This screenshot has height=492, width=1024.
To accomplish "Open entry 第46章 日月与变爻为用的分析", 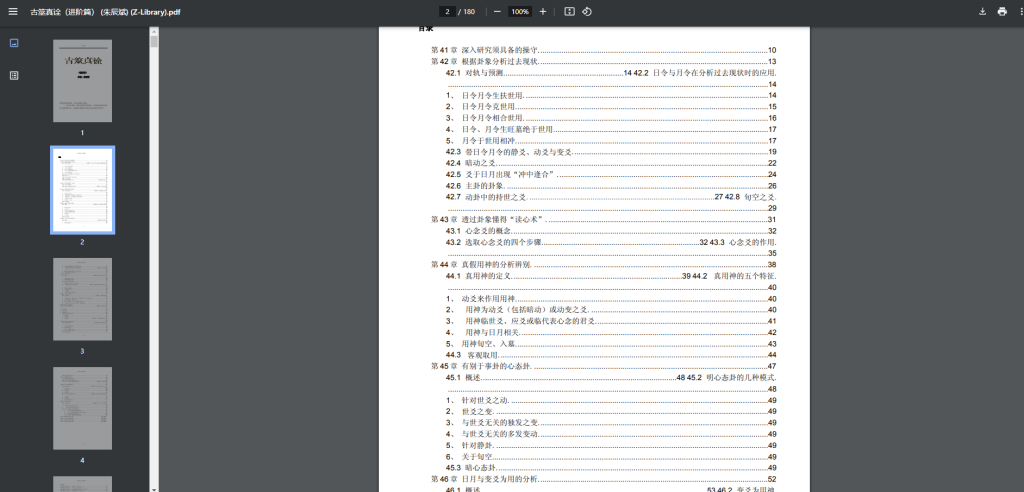I will (603, 479).
